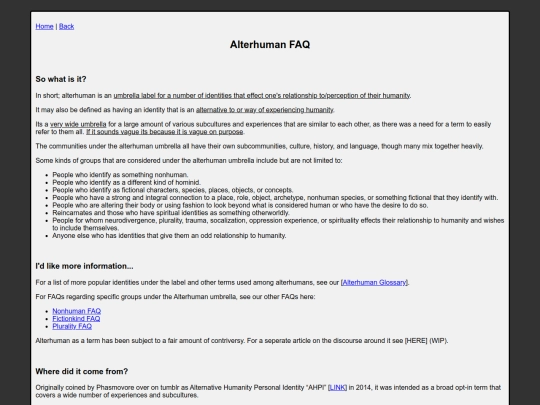The height and width of the screenshot is (405, 540).
Task: Click 'For FAQs regarding specific groups' sentence
Action: pyautogui.click(x=175, y=297)
